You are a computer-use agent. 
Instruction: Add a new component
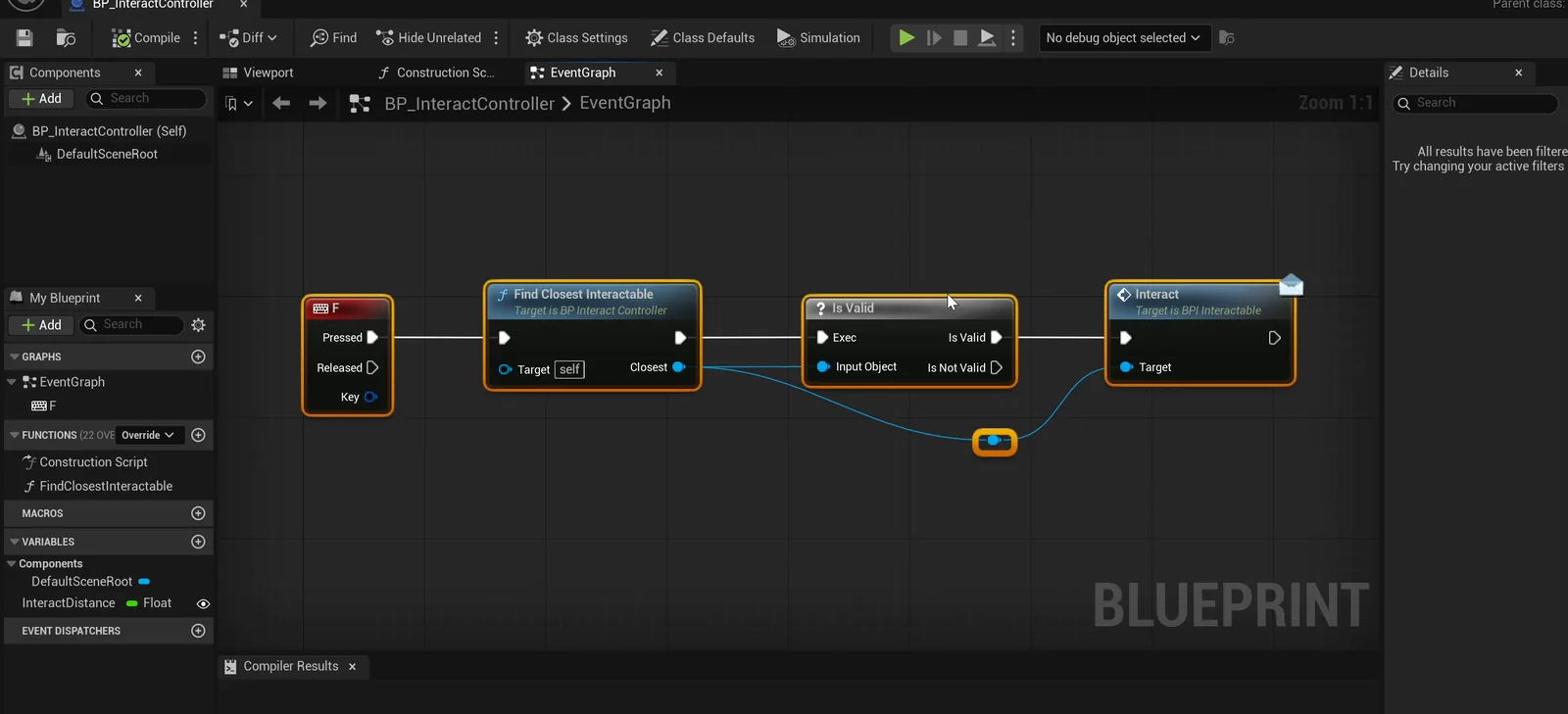pos(41,99)
